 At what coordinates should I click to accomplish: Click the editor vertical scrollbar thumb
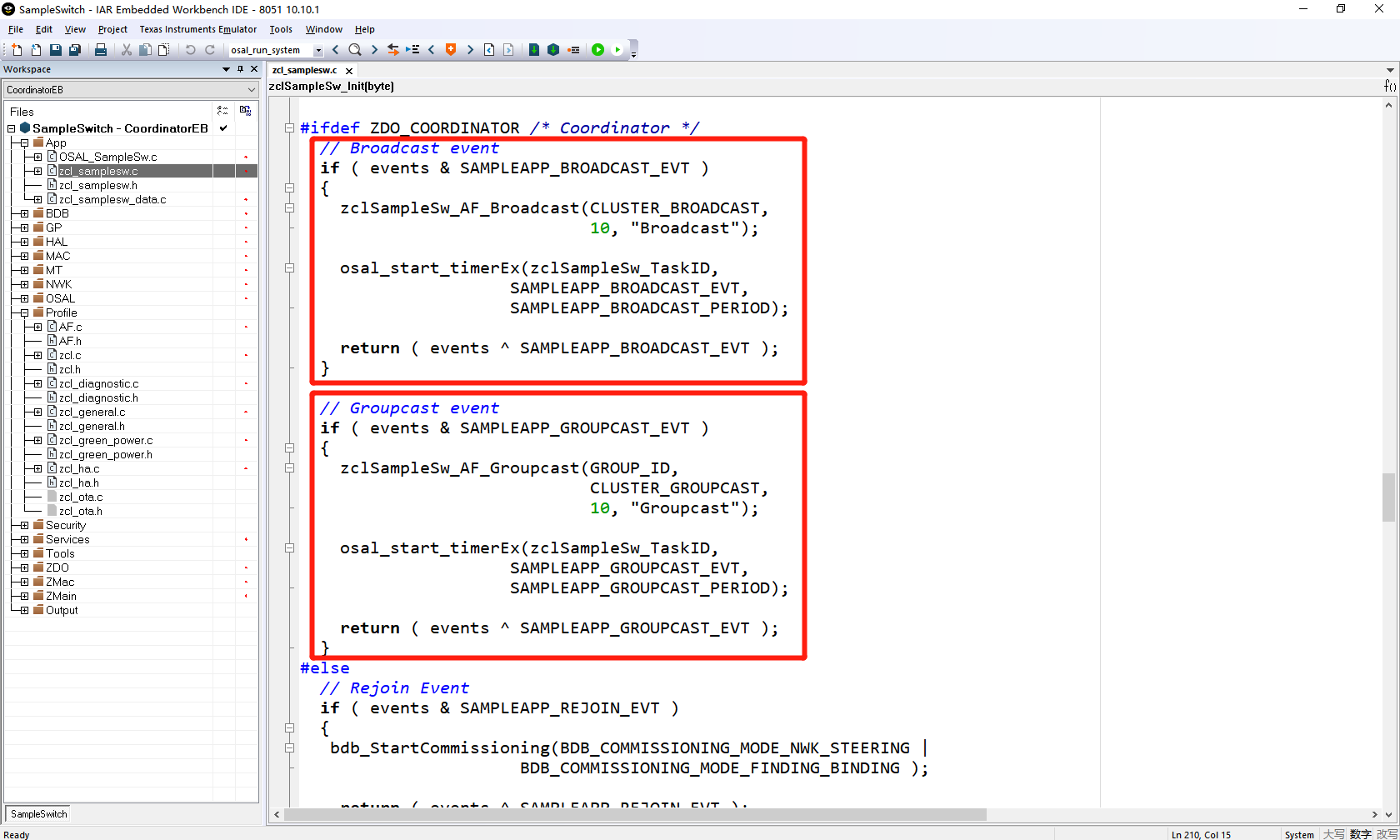1388,497
